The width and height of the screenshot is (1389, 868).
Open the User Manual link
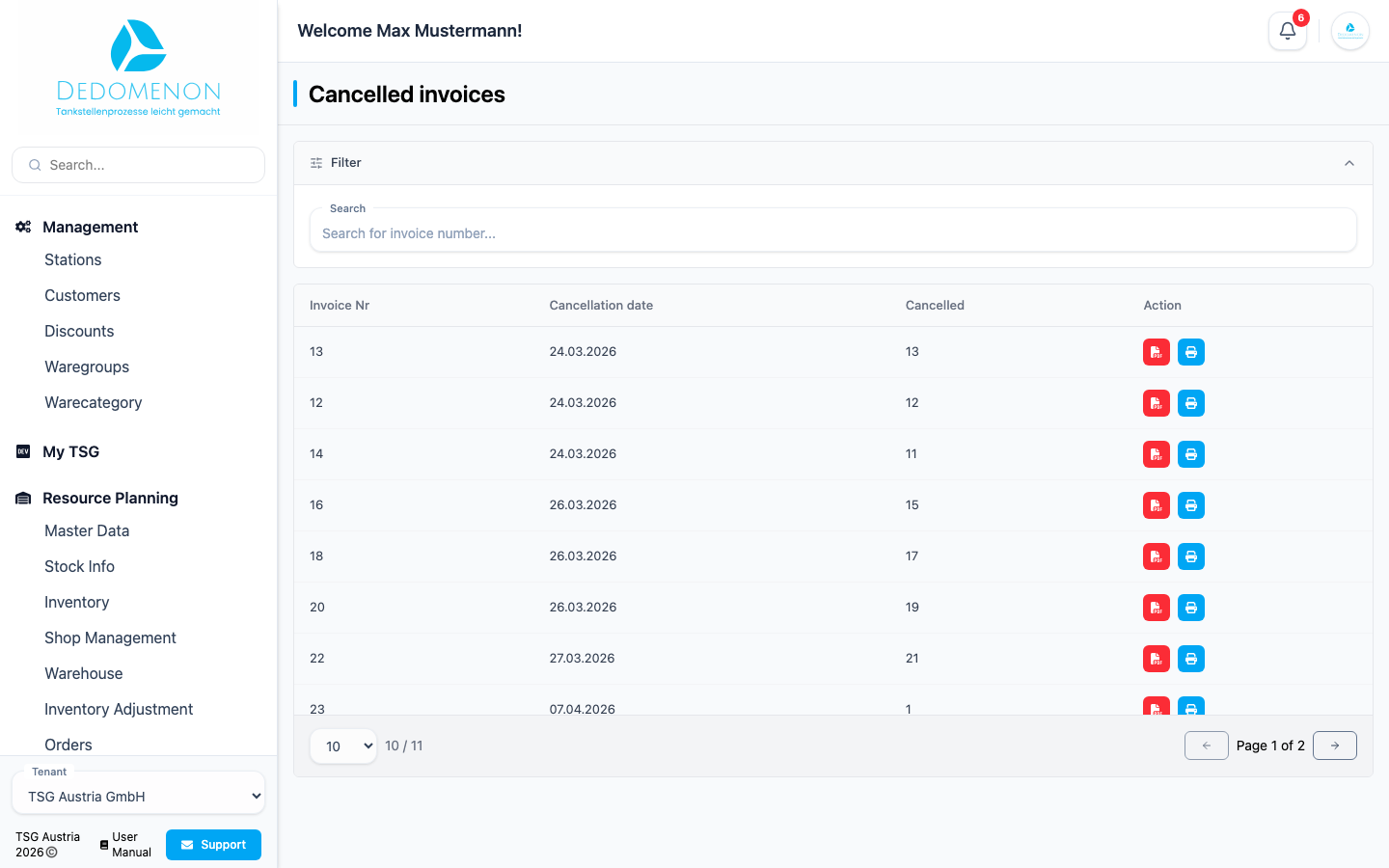tap(125, 845)
